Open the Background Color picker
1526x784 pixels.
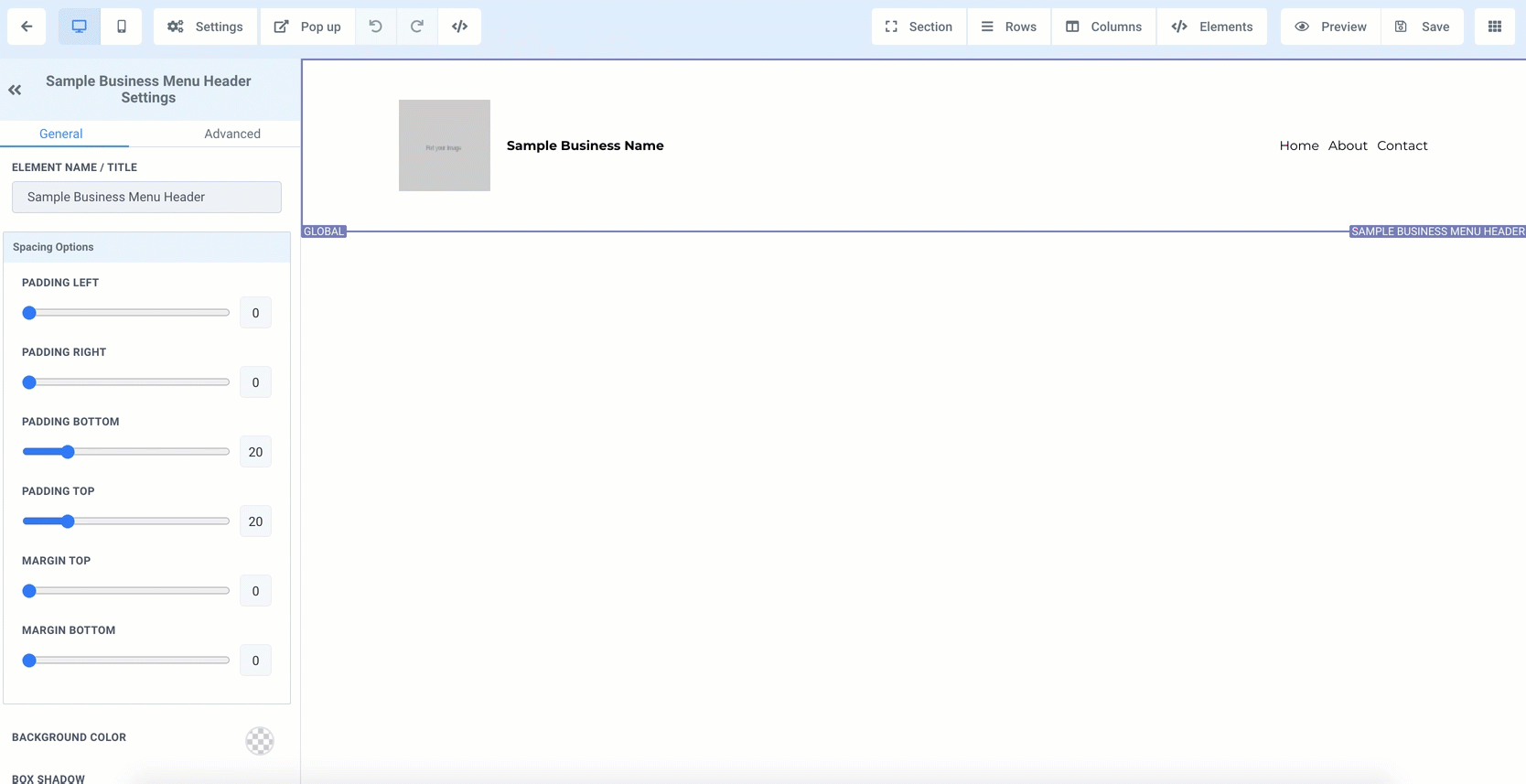(x=260, y=741)
